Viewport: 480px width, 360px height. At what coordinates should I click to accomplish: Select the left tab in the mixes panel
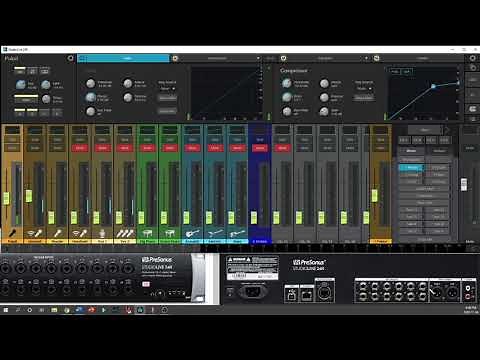pyautogui.click(x=411, y=151)
